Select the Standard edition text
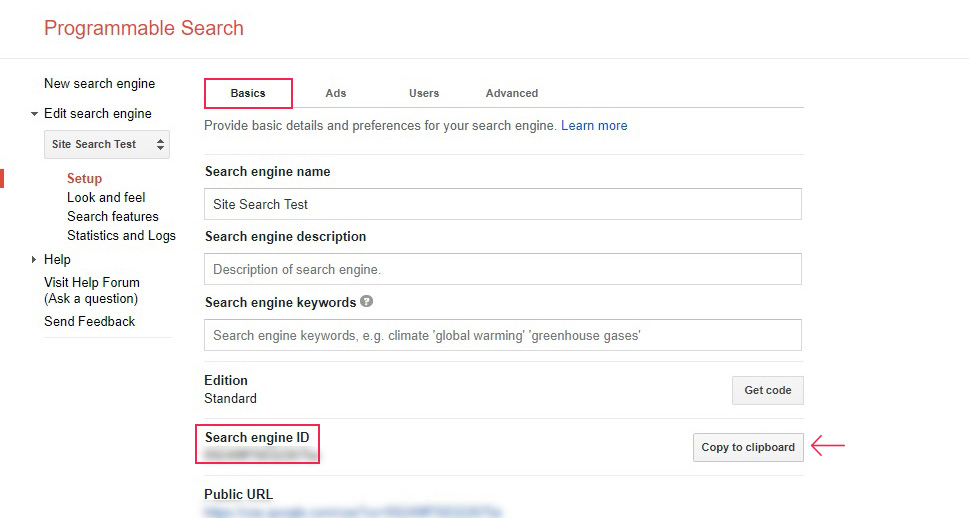Image resolution: width=969 pixels, height=518 pixels. point(231,399)
